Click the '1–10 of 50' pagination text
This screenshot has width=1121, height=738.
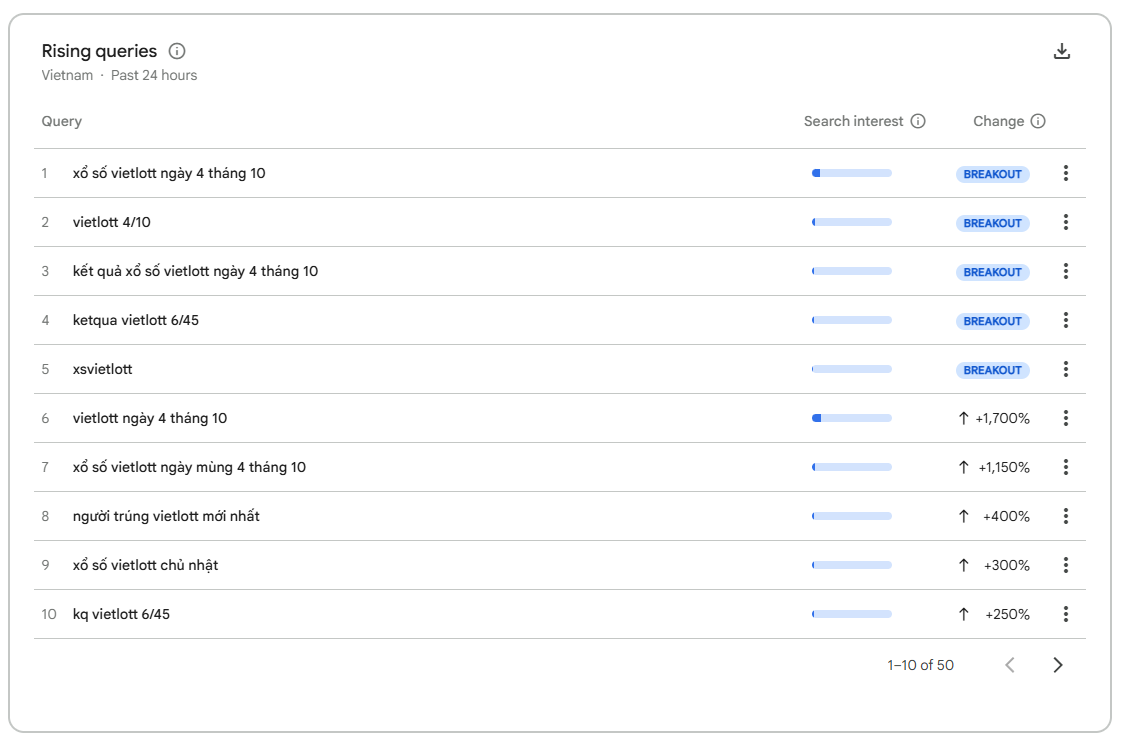pyautogui.click(x=920, y=665)
